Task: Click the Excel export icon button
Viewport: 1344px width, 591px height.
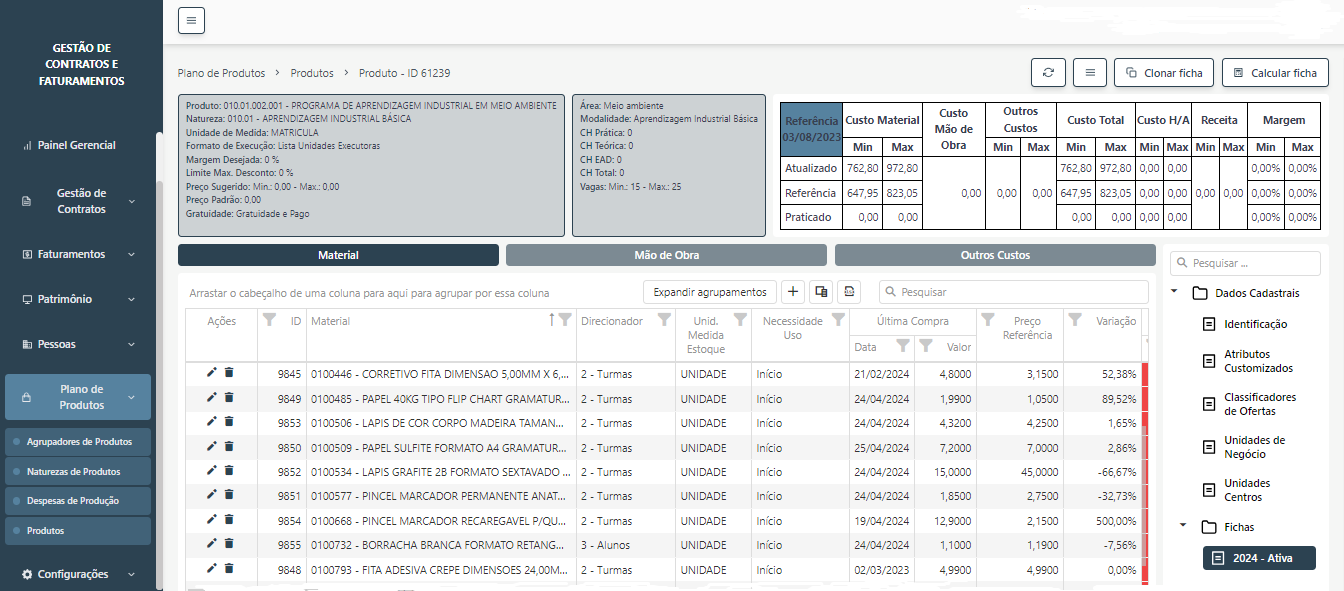Action: 849,292
